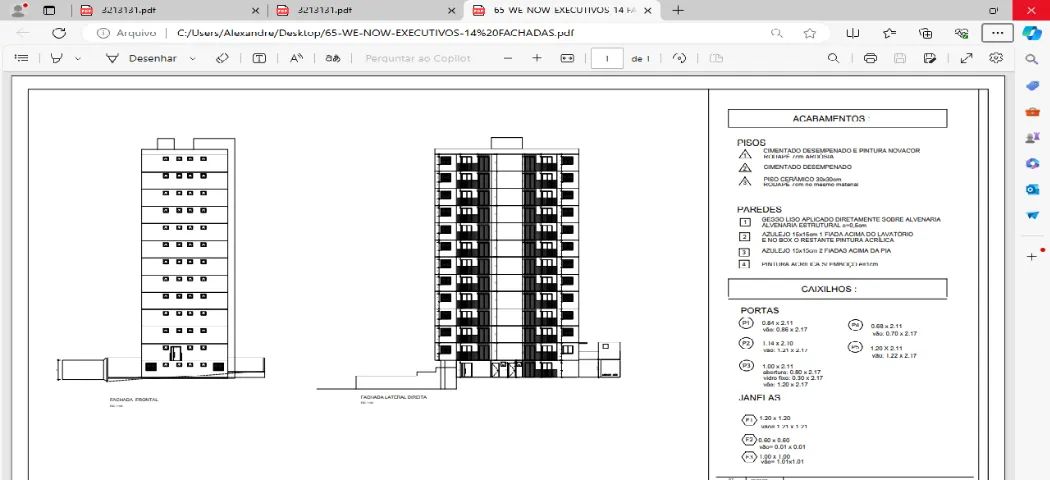This screenshot has width=1050, height=480.
Task: Open the Outlook sidebar app
Action: coord(1032,189)
